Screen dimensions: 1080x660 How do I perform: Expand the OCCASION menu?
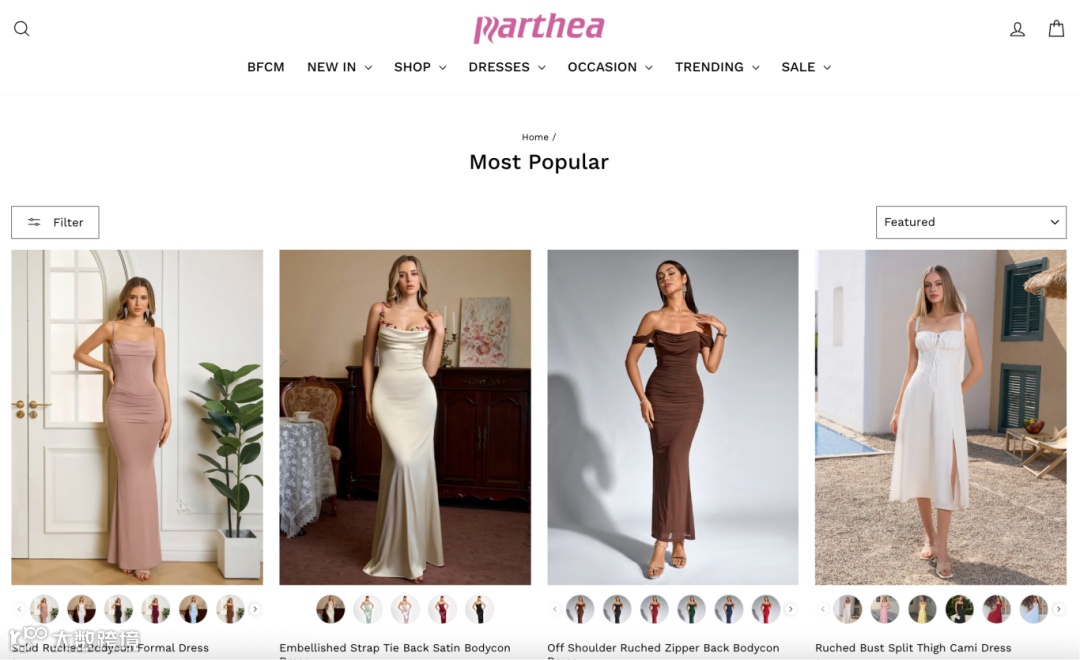610,67
